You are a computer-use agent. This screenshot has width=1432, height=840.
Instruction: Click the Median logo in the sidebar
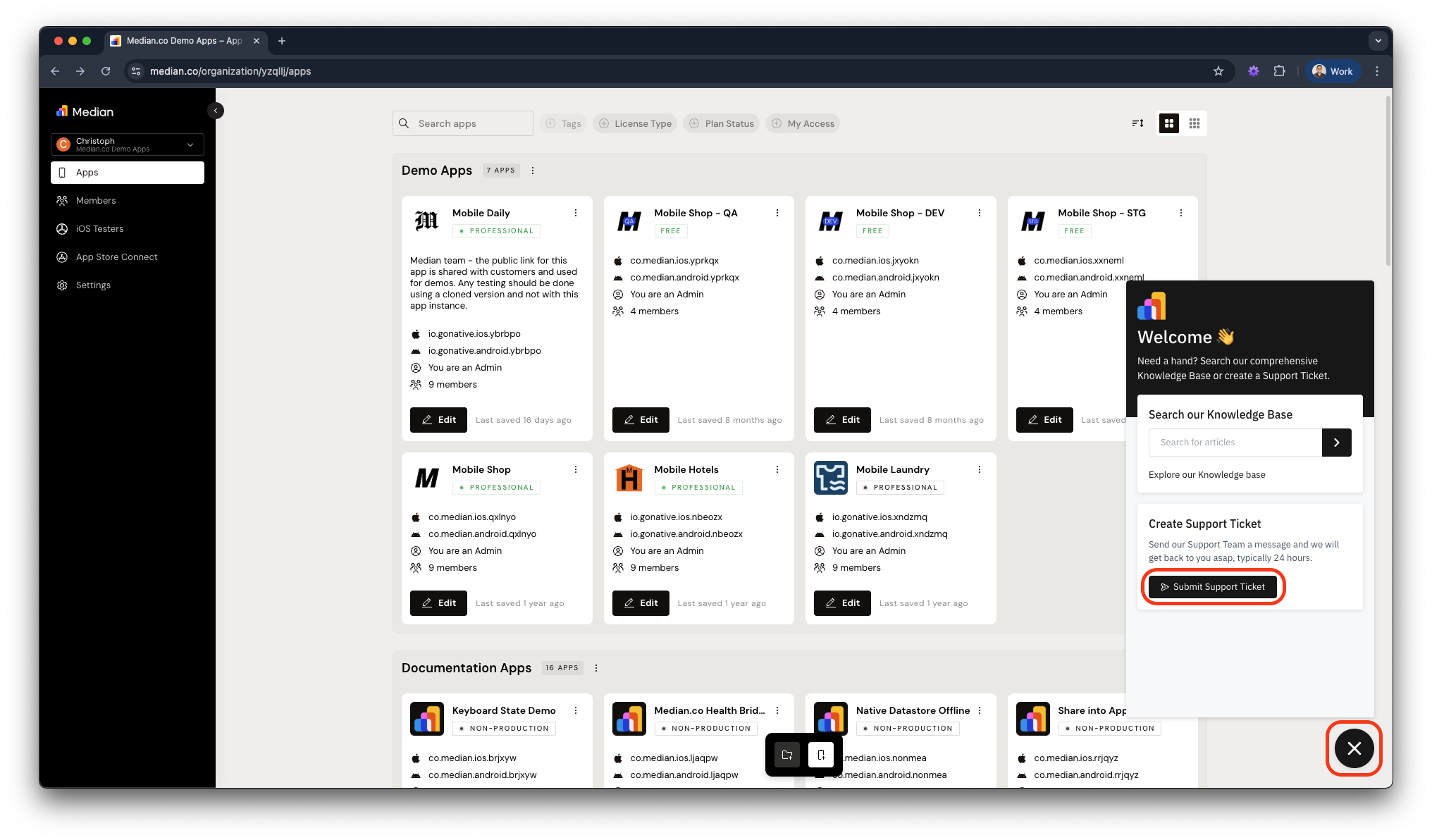tap(85, 111)
